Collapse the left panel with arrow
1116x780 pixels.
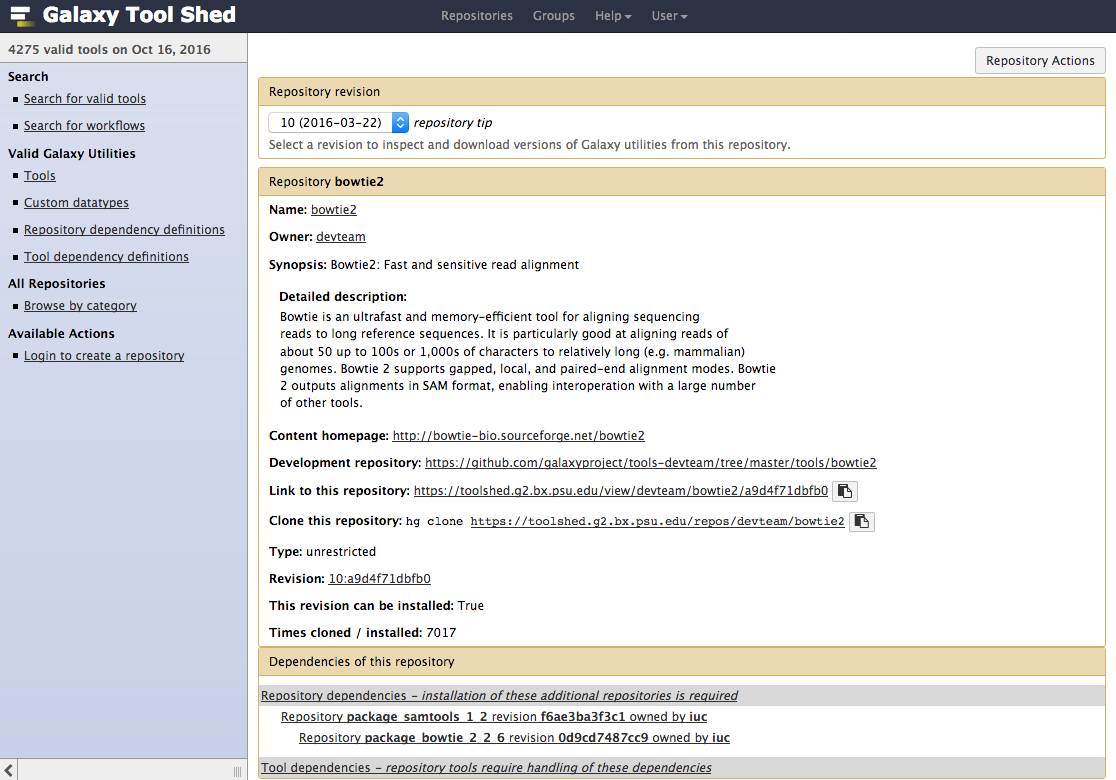(9, 770)
